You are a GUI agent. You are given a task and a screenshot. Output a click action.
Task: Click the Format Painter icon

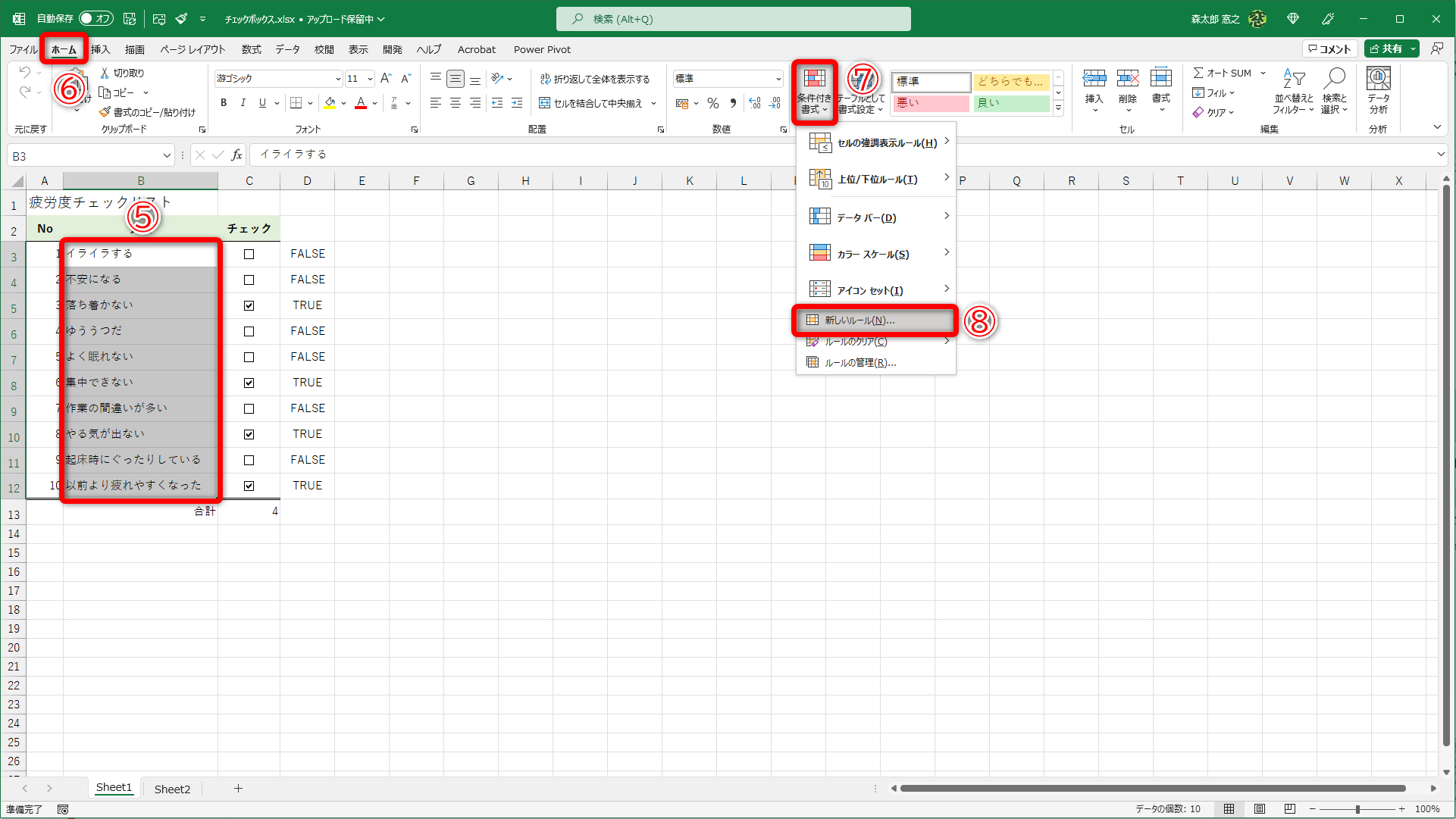[x=105, y=112]
